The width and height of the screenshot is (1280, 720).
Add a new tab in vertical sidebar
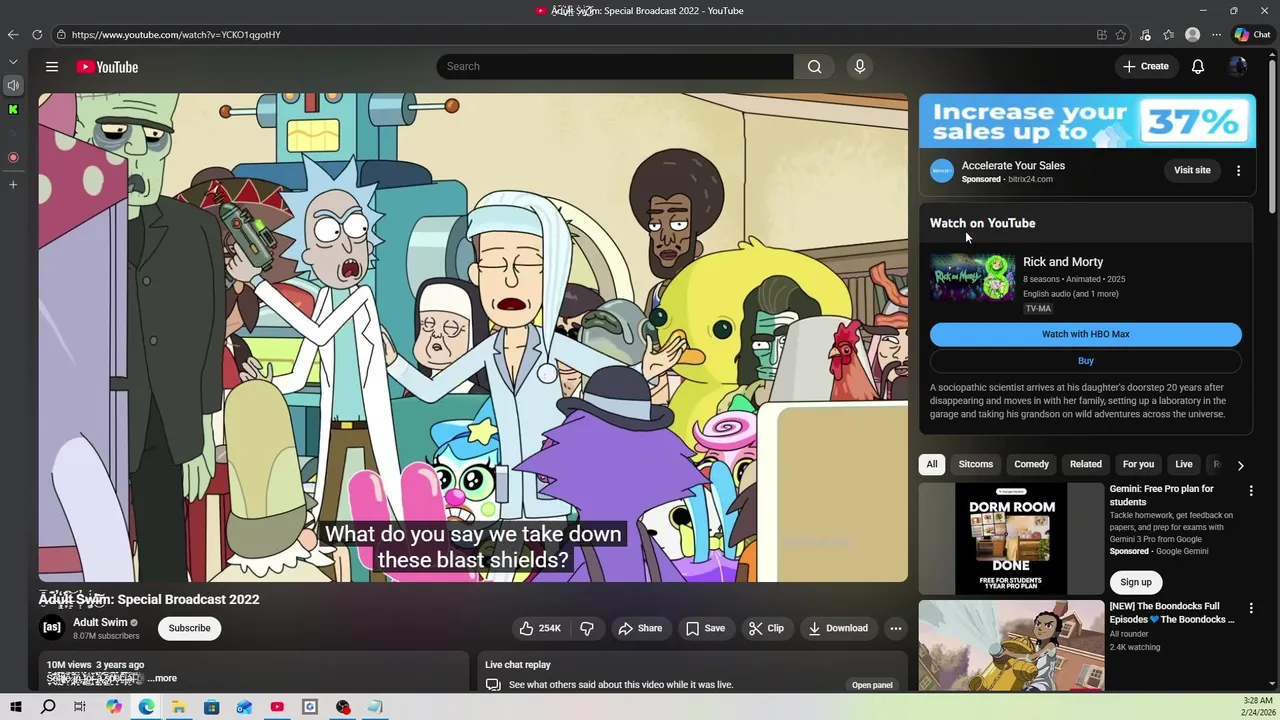[x=13, y=185]
